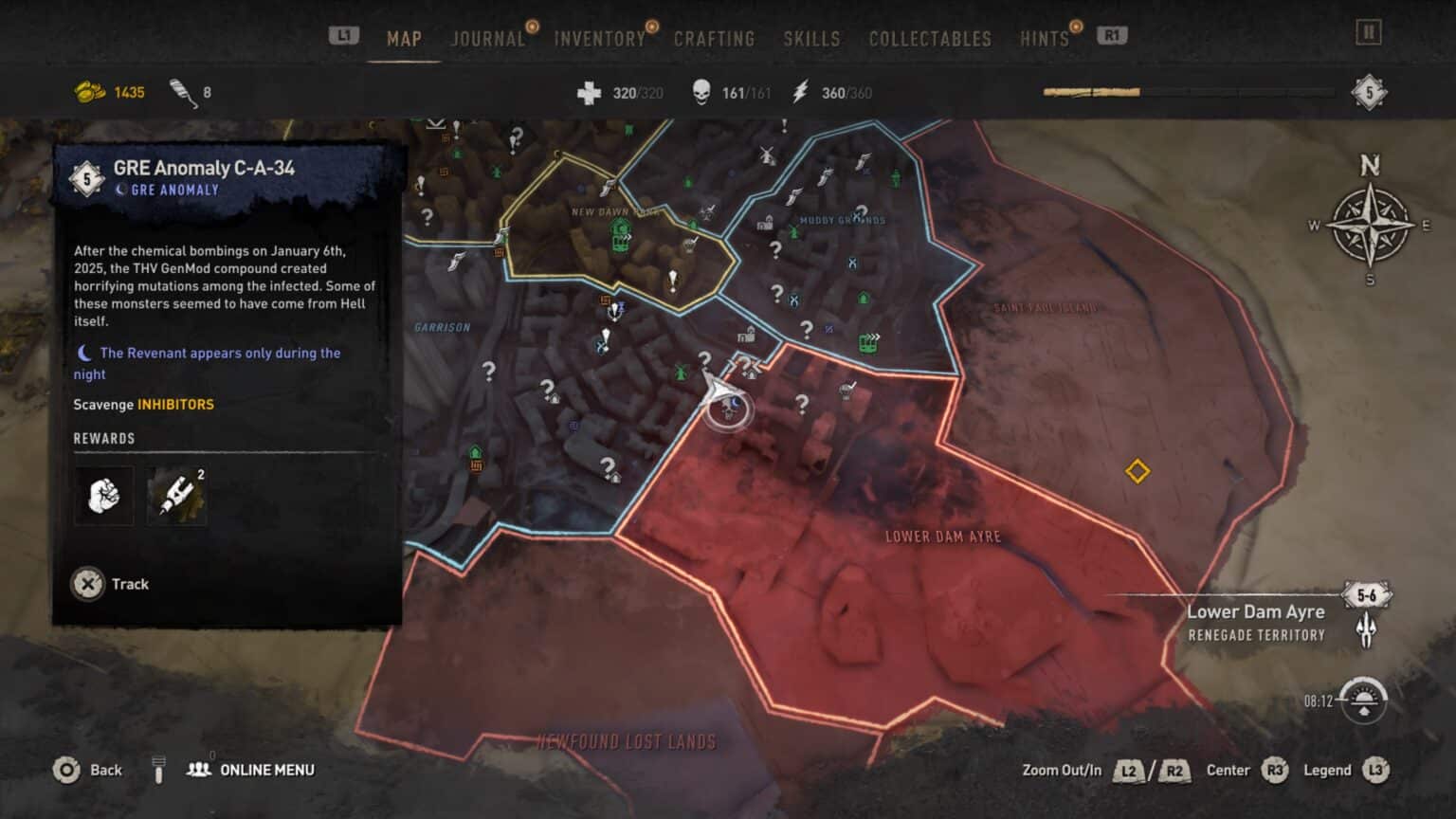The height and width of the screenshot is (819, 1456).
Task: Open the Collectables tab
Action: click(930, 39)
